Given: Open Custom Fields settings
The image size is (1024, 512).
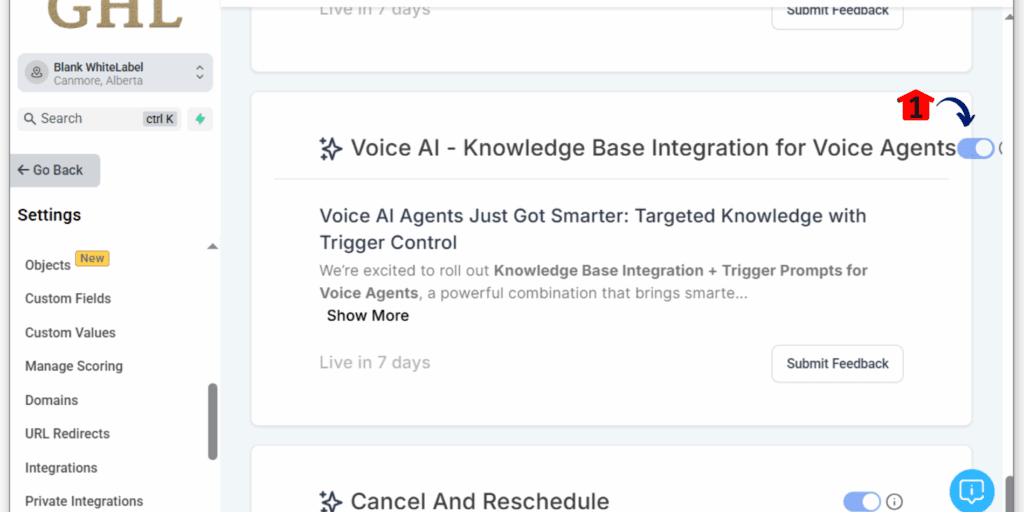Looking at the screenshot, I should (68, 298).
